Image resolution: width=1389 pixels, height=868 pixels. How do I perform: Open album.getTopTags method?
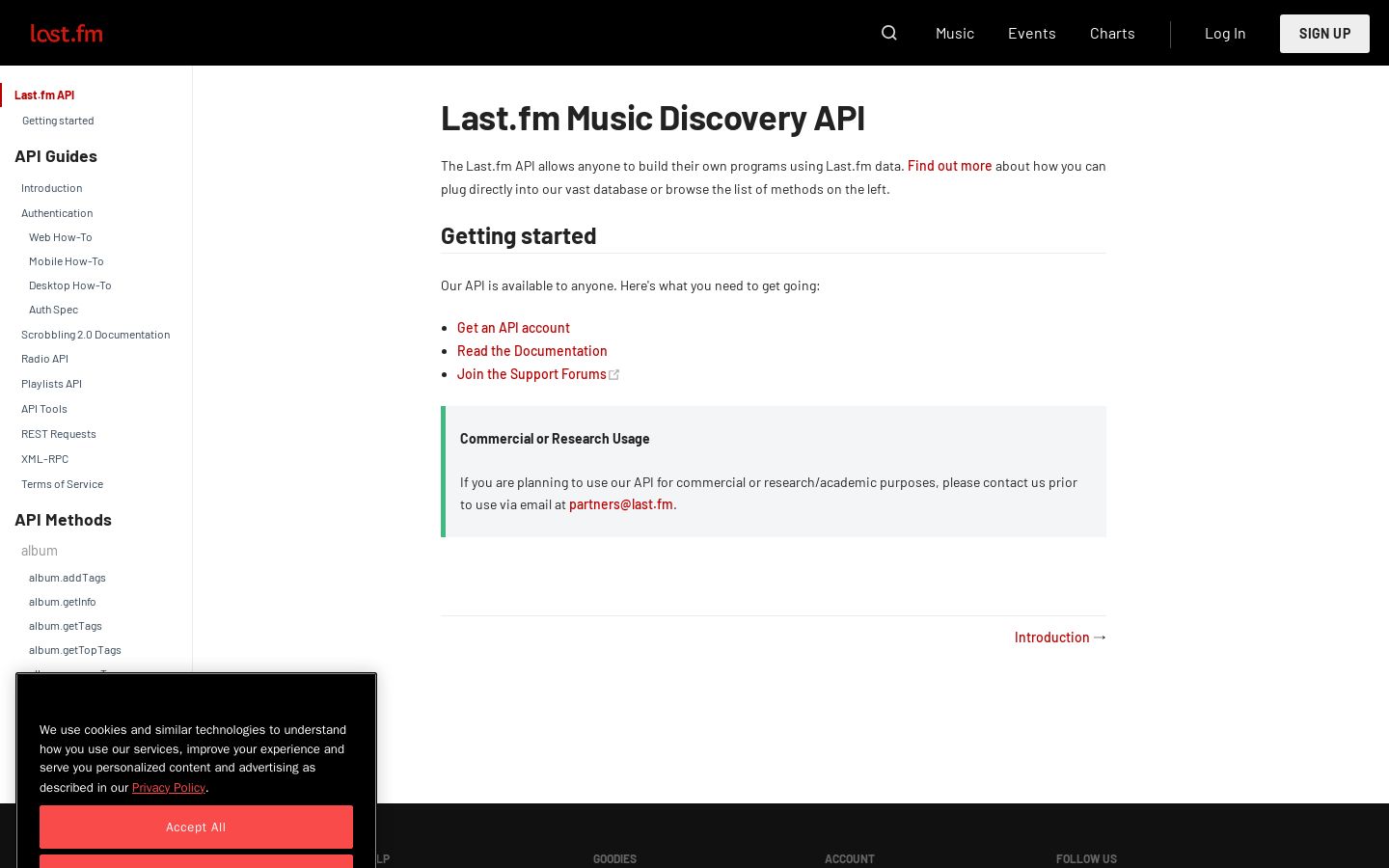tap(75, 650)
